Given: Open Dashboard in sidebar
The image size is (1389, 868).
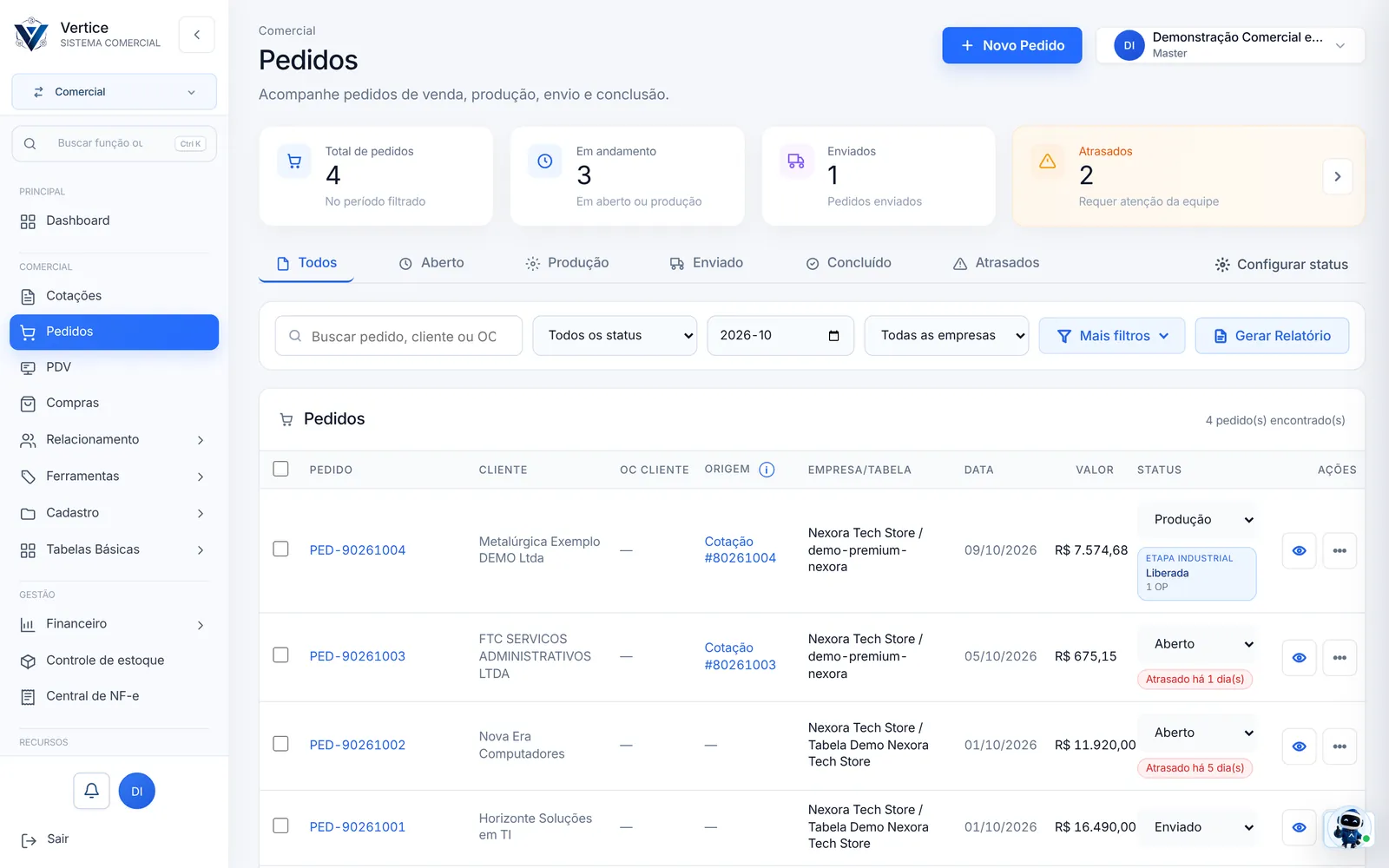Looking at the screenshot, I should (114, 221).
